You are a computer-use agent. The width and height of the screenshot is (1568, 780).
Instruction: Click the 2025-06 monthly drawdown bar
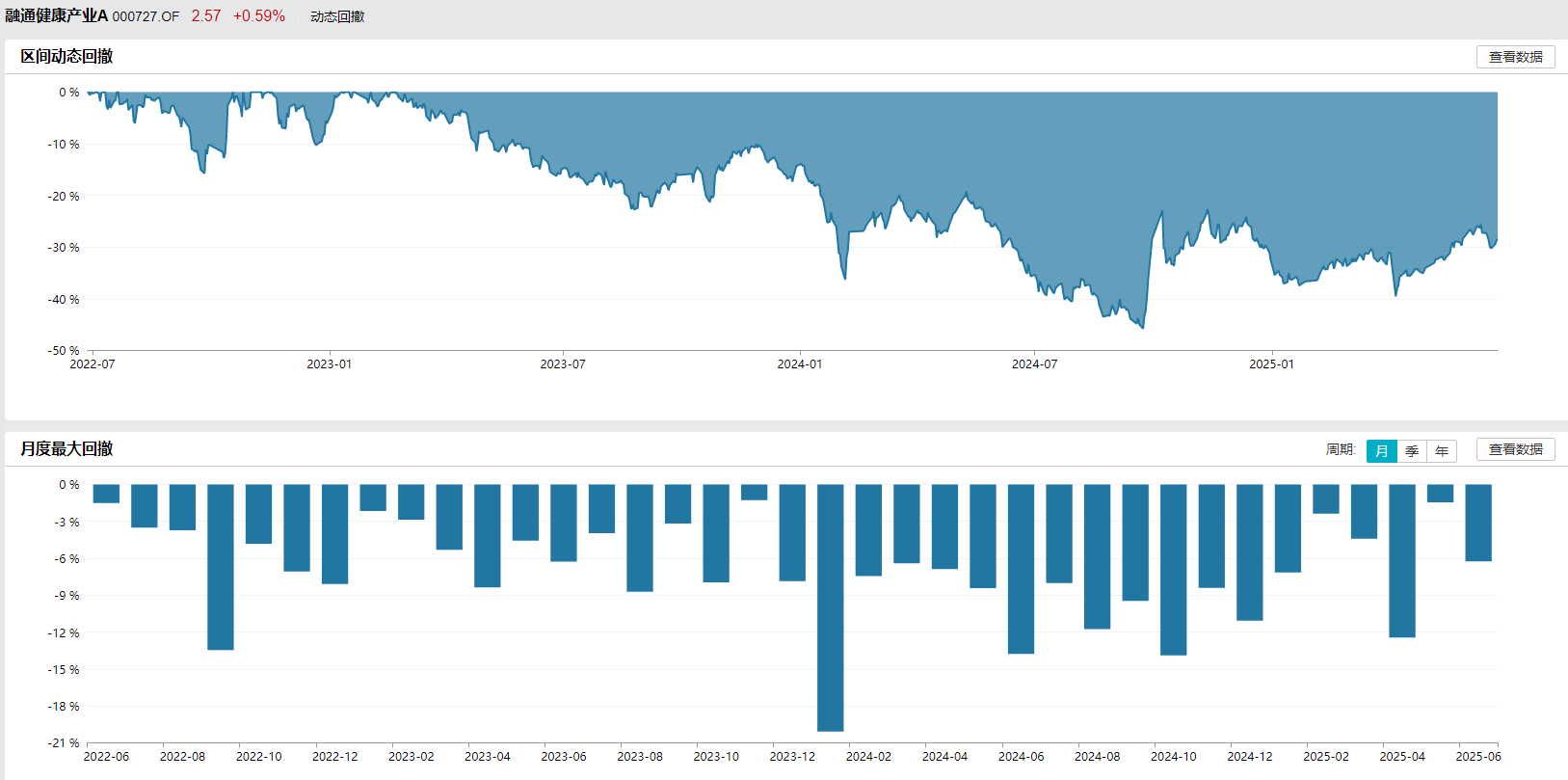click(x=1477, y=523)
